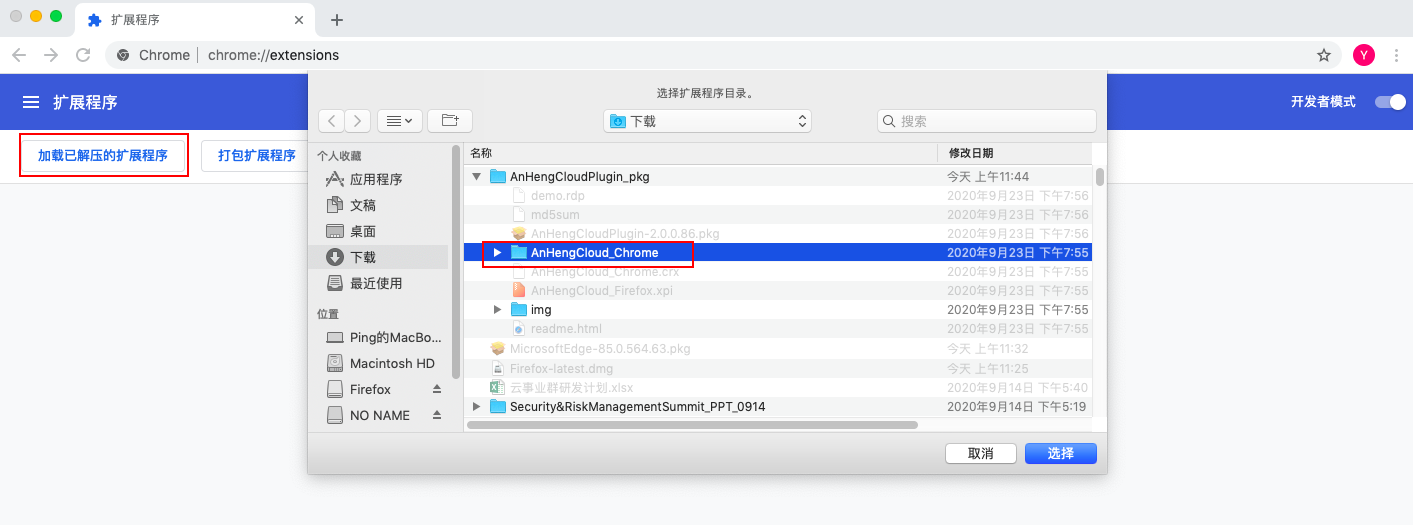Click MicrosoftEdge-85.0.564.63.pkg file
The width and height of the screenshot is (1413, 525).
tap(779, 349)
